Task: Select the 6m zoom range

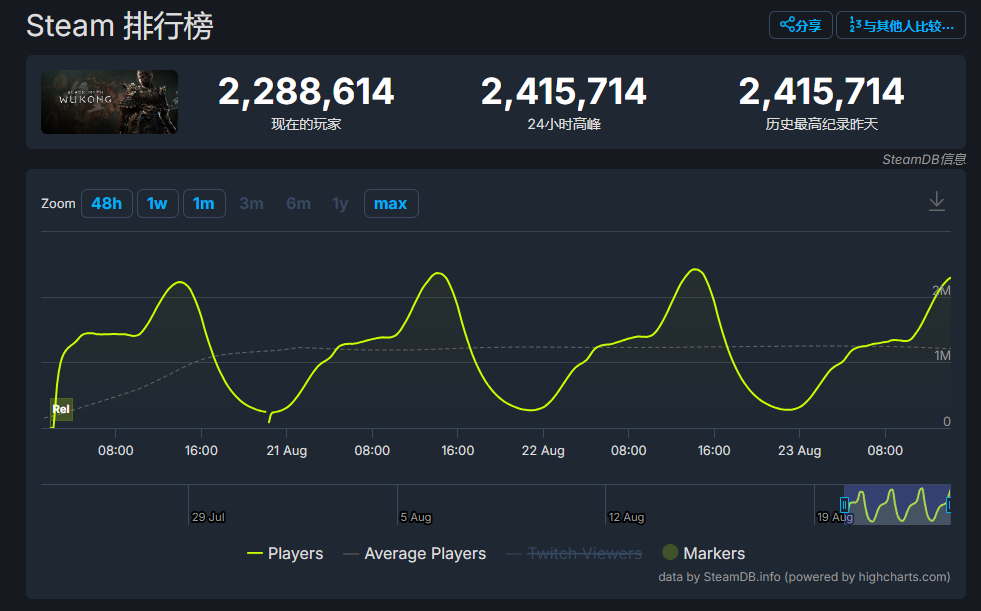Action: point(298,203)
